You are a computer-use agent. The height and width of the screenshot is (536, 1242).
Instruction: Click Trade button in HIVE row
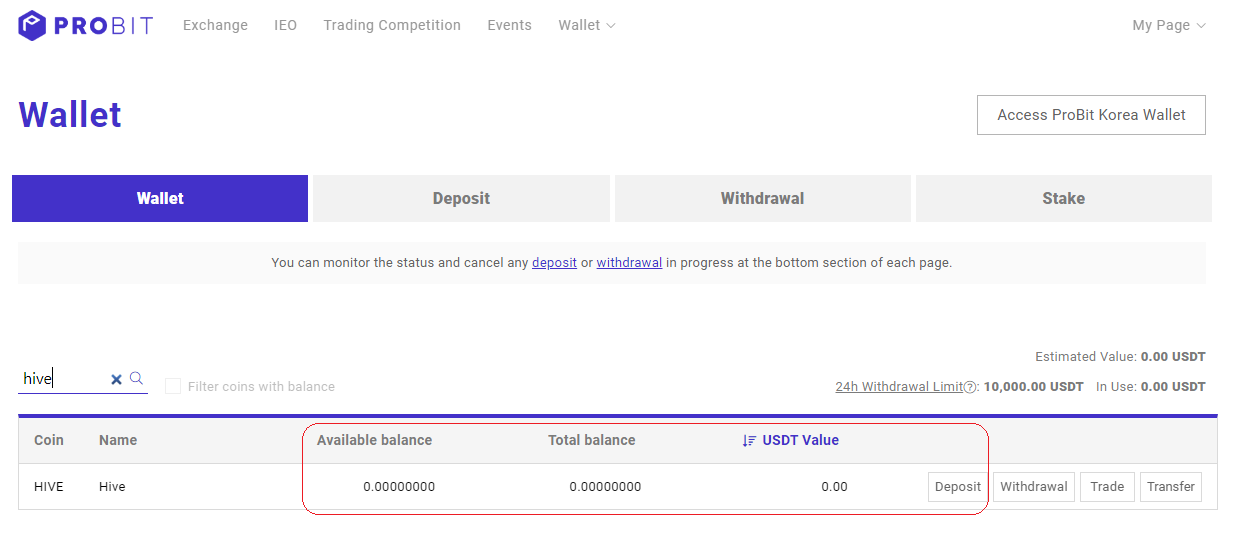tap(1107, 487)
